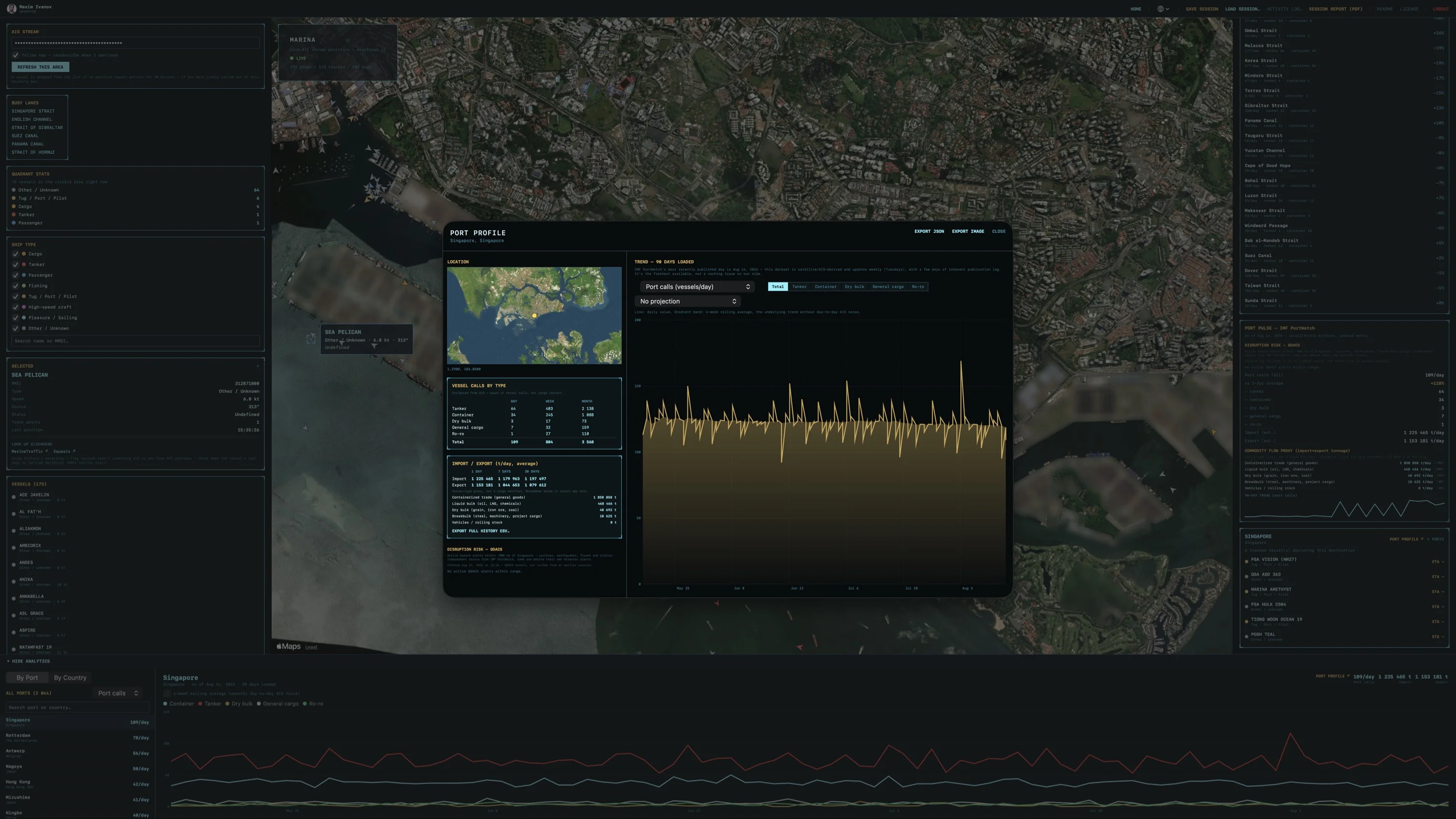This screenshot has width=1456, height=819.
Task: Click the yellow Singapore marker on location map
Action: [x=534, y=315]
